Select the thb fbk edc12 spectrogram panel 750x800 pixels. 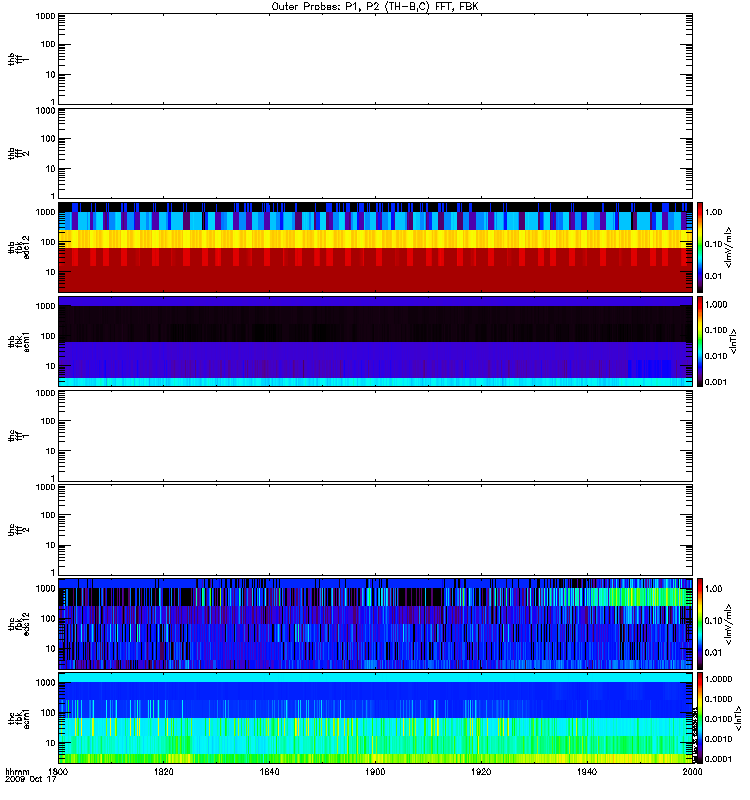pyautogui.click(x=375, y=247)
